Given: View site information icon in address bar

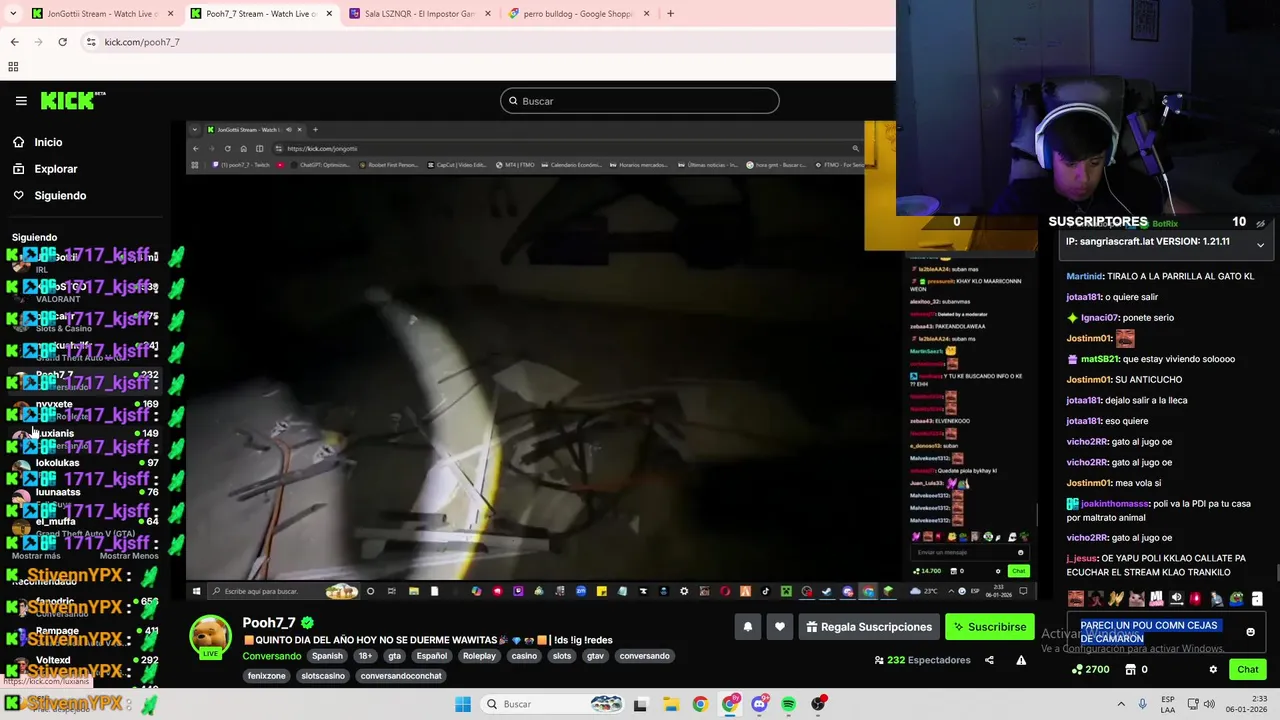Looking at the screenshot, I should click(91, 42).
